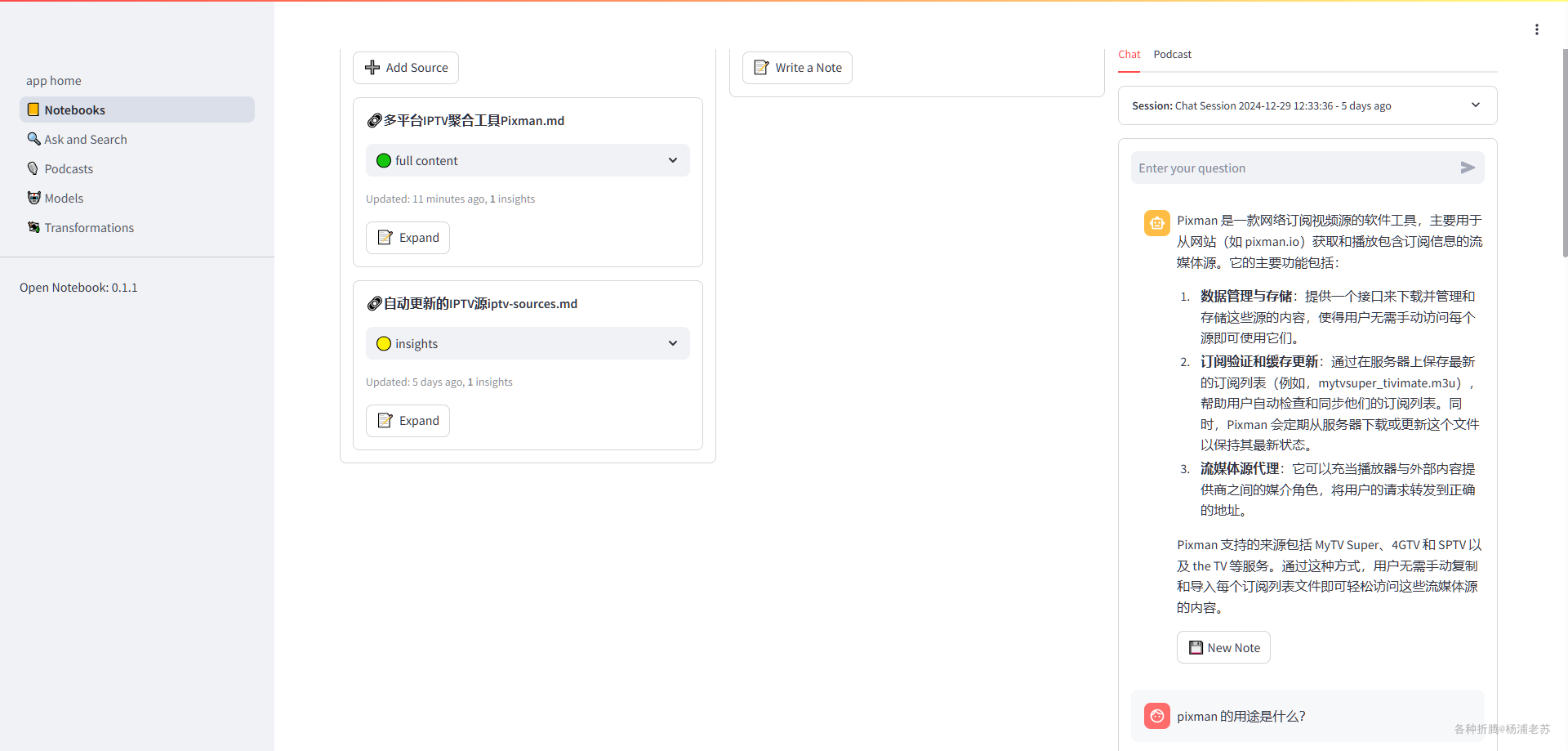Click the 多平台IPTV聚合工具Pixman.md title

click(x=474, y=120)
